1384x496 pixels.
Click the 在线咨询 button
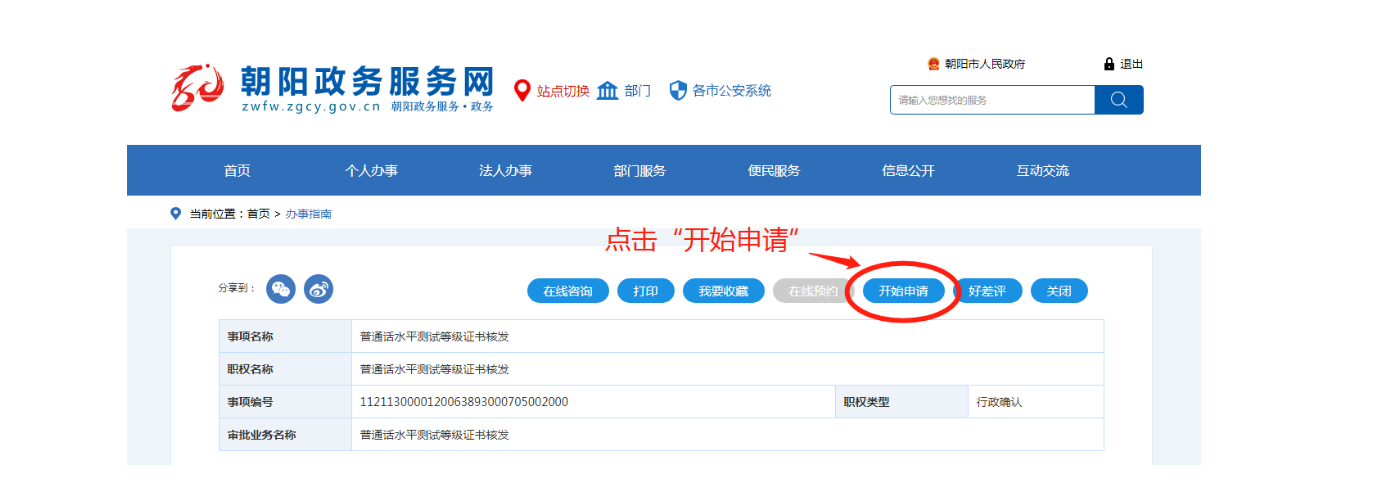click(x=568, y=291)
